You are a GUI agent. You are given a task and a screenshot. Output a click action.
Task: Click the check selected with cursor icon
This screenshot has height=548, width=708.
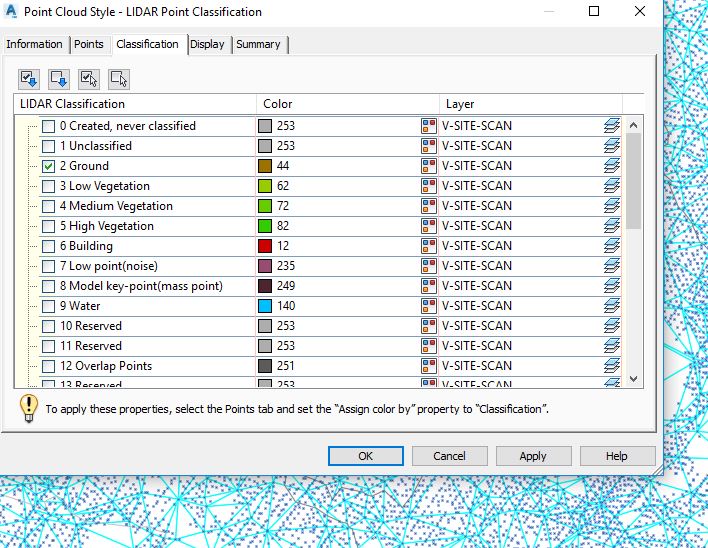tap(89, 79)
